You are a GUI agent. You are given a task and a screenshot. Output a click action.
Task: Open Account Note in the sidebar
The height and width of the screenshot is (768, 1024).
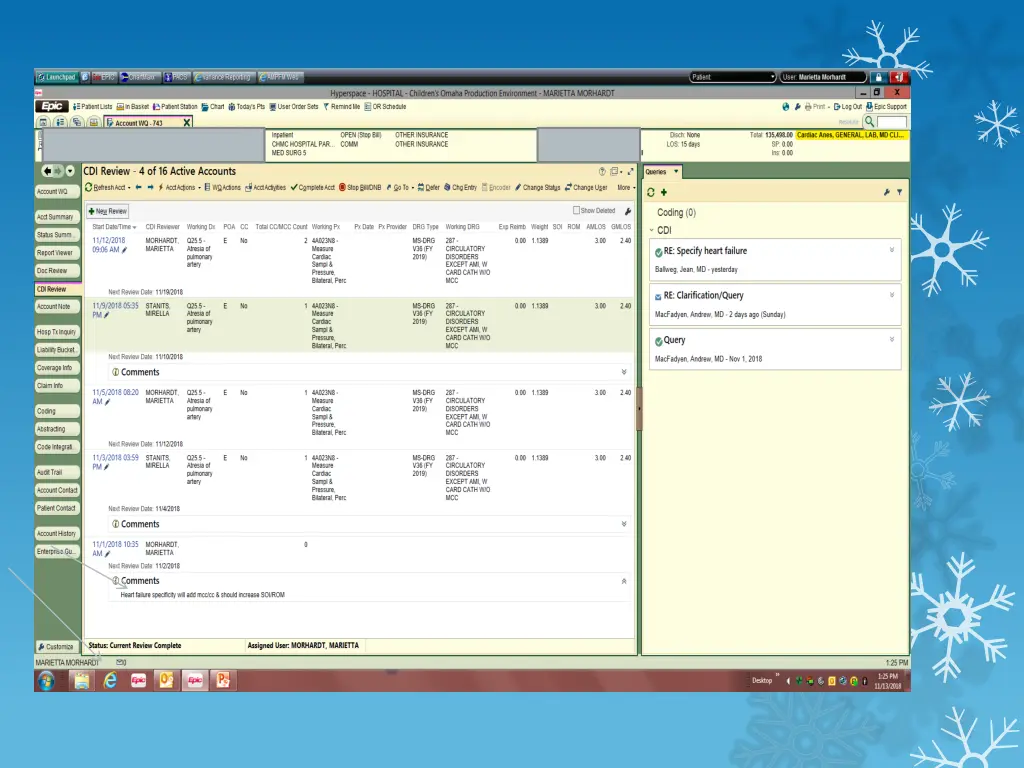pos(57,306)
